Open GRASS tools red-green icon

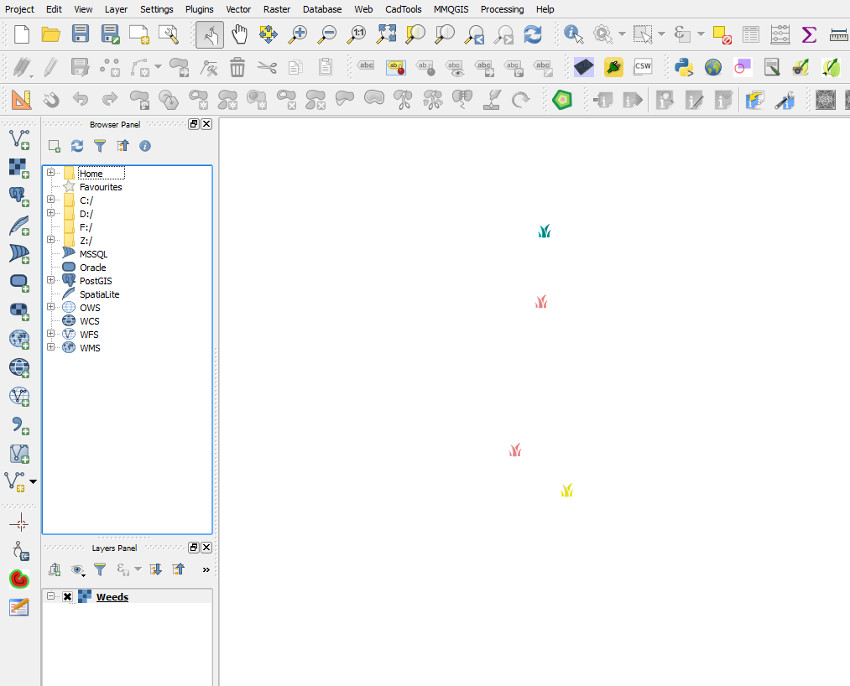point(19,579)
